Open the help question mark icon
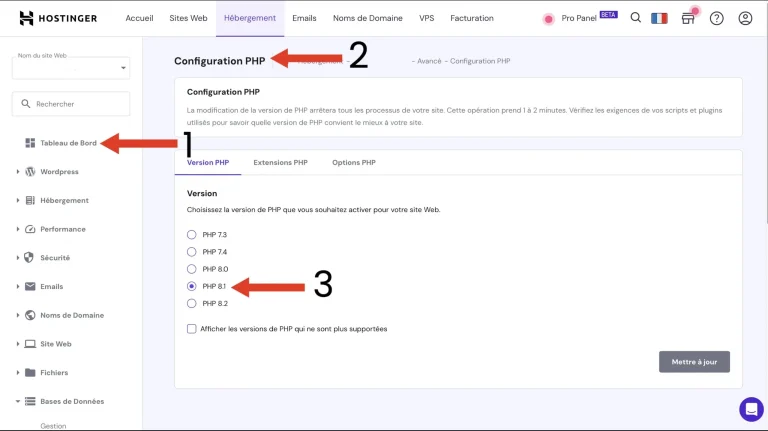768x431 pixels. point(716,18)
